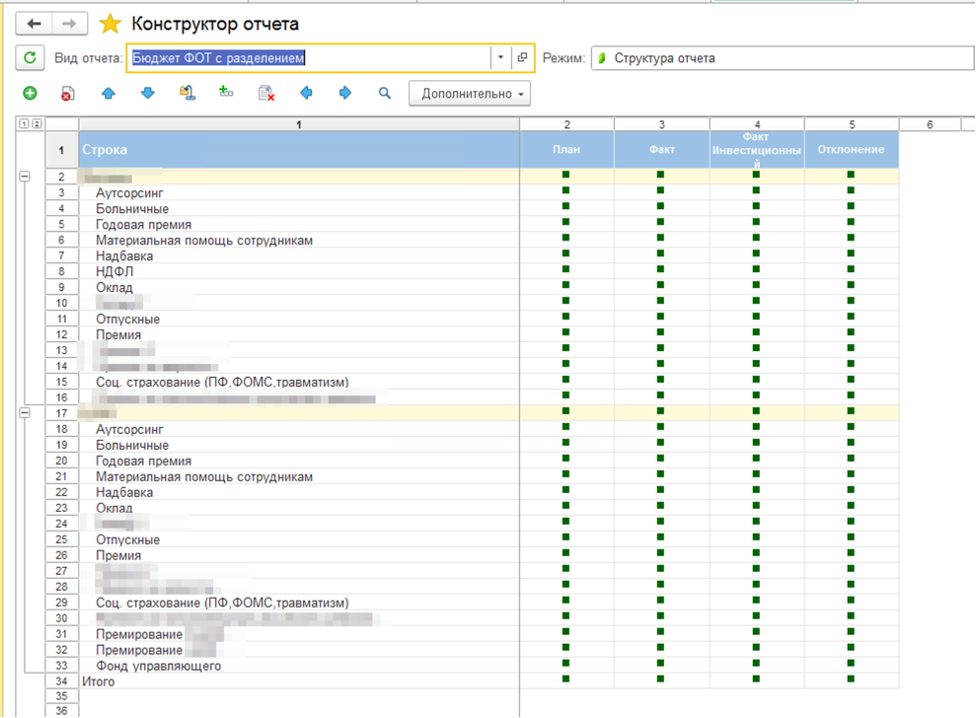
Task: Open search with the magnifier icon
Action: [385, 93]
